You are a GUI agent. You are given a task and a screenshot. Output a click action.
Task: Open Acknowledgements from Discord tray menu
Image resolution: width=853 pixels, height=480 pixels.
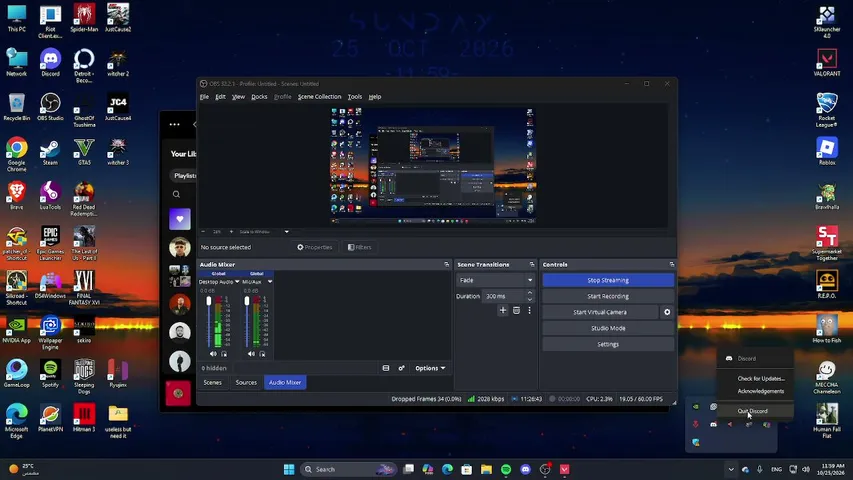click(761, 391)
